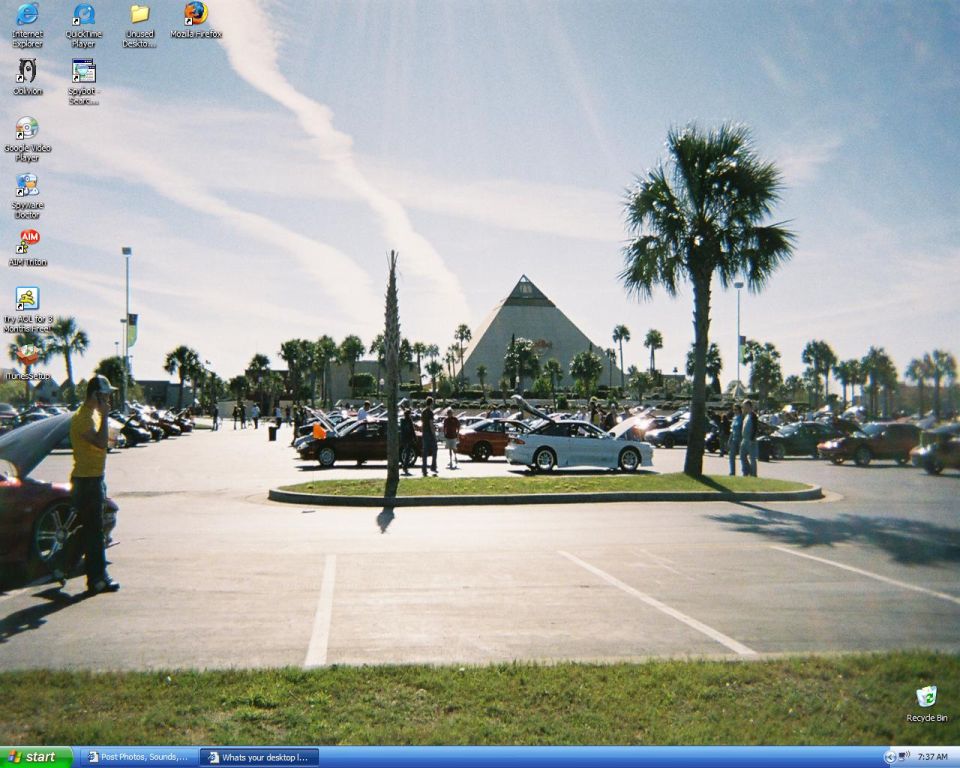
Task: Select the iTunesSetup installer icon
Action: [28, 362]
